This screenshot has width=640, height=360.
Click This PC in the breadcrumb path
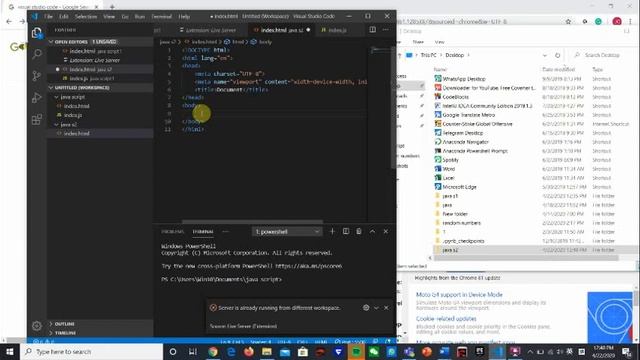tap(428, 55)
